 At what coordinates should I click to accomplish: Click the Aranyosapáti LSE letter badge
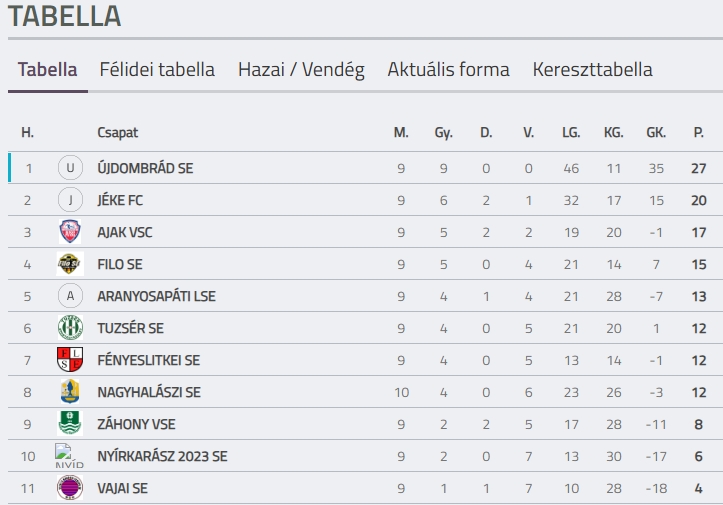tap(70, 296)
